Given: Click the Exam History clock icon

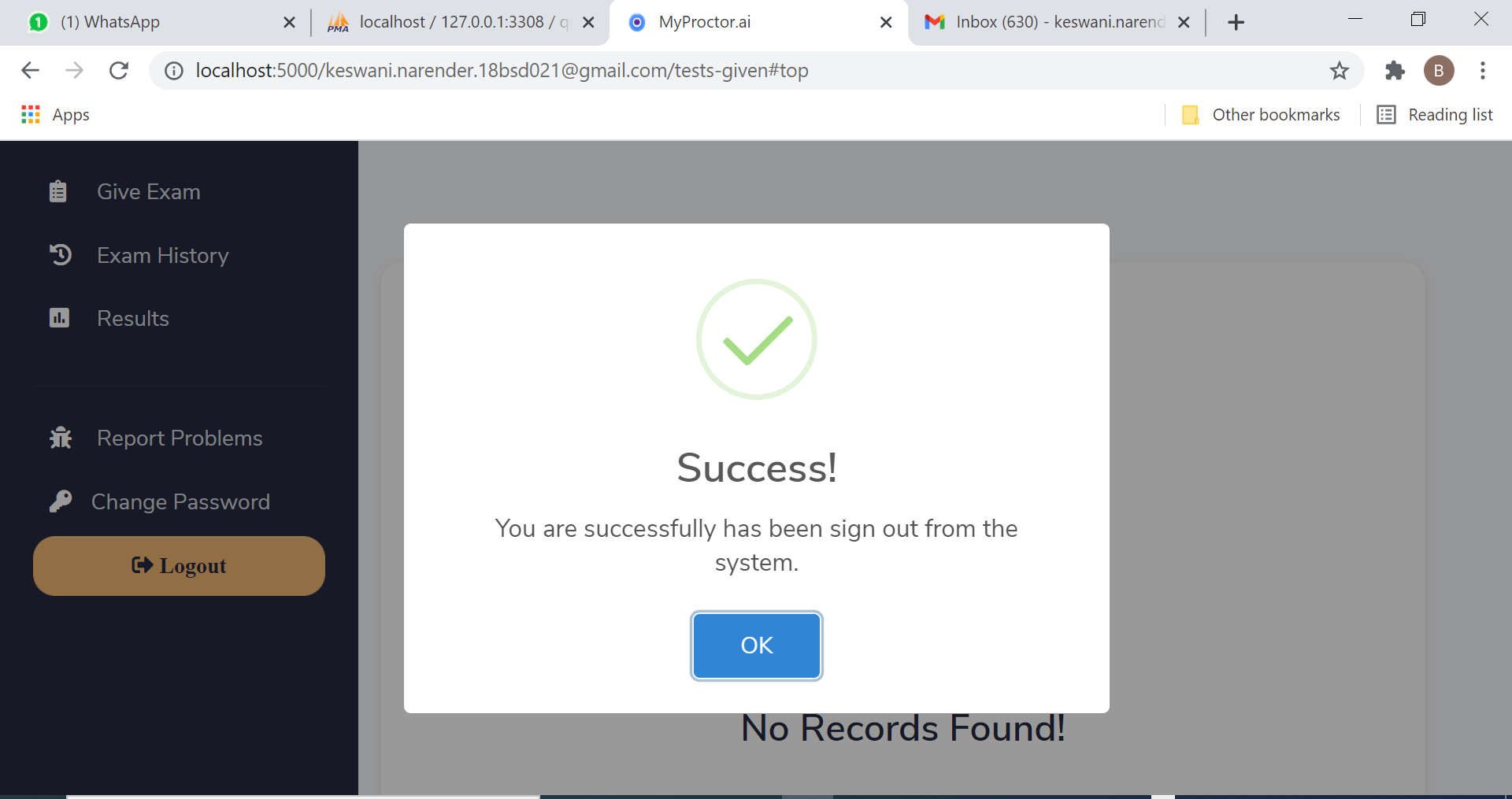Looking at the screenshot, I should 61,255.
